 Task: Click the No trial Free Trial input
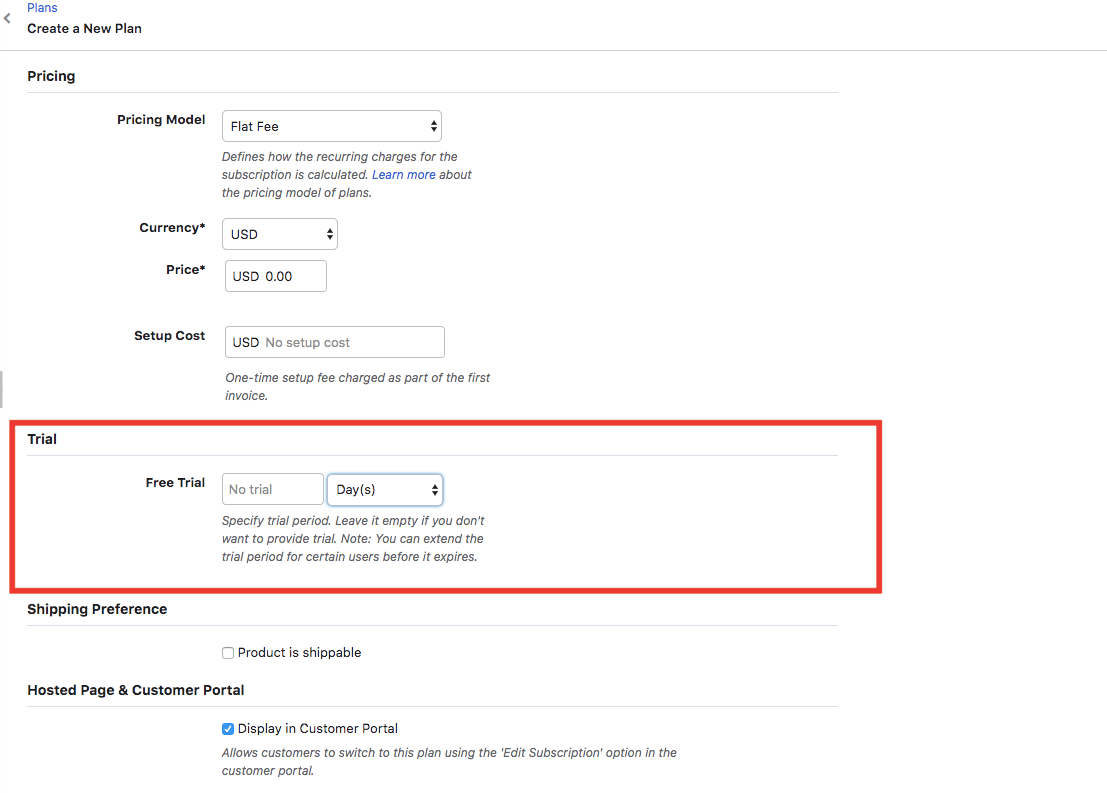272,489
